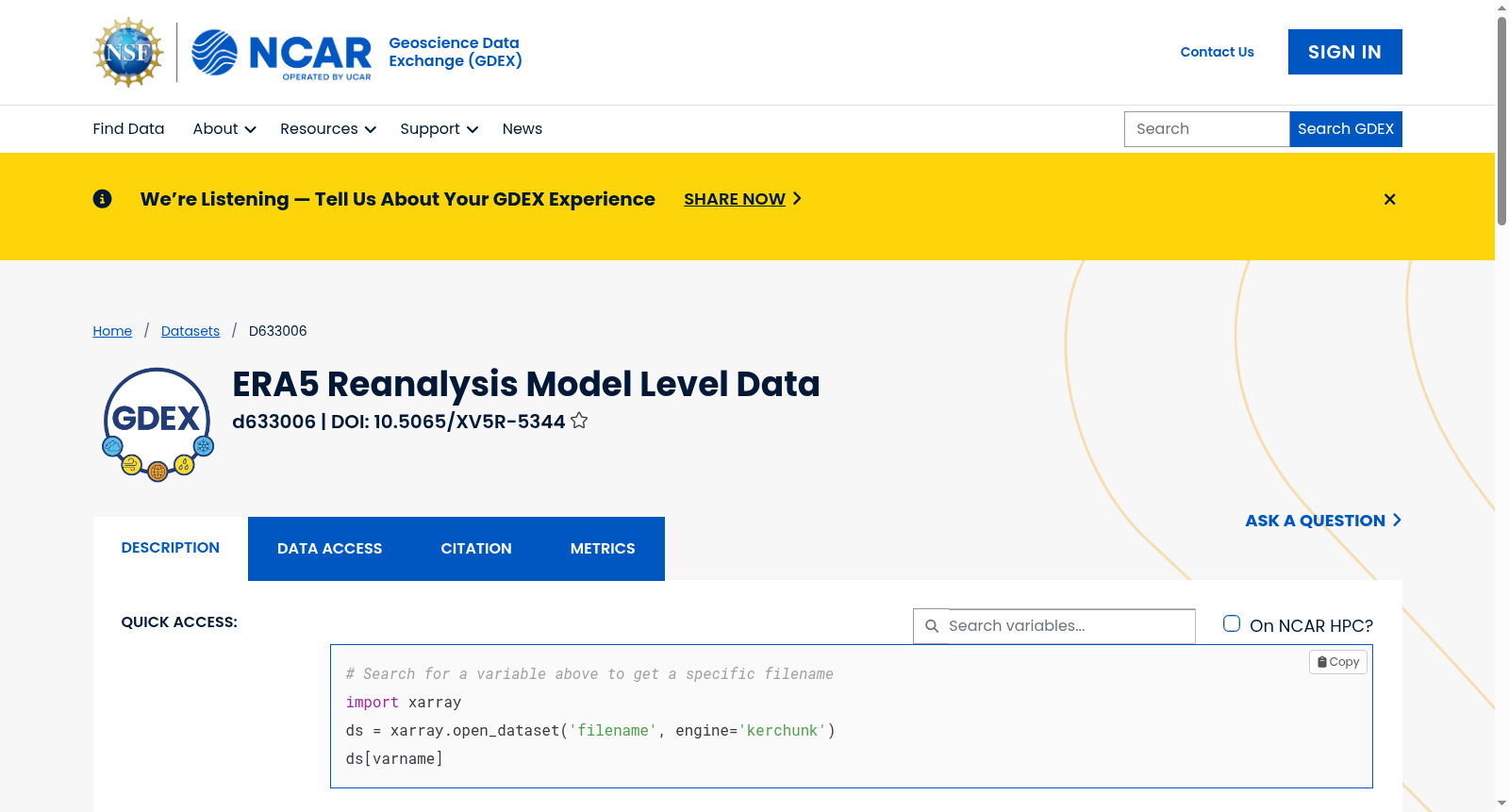
Task: Focus the site Search input field
Action: pyautogui.click(x=1206, y=129)
